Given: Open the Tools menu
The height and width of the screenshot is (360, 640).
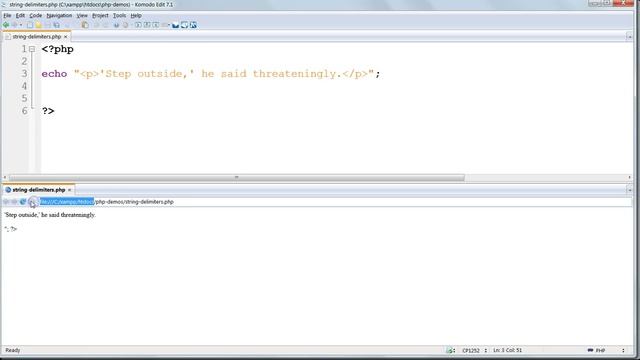Looking at the screenshot, I should (x=119, y=16).
